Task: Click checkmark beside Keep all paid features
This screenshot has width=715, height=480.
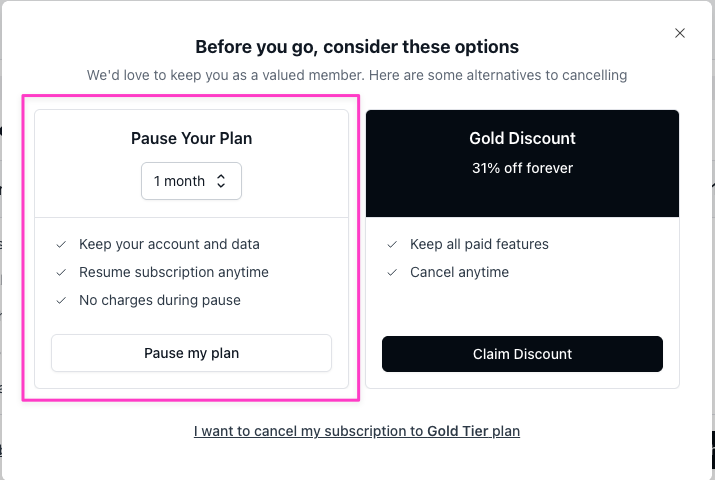Action: pyautogui.click(x=392, y=244)
